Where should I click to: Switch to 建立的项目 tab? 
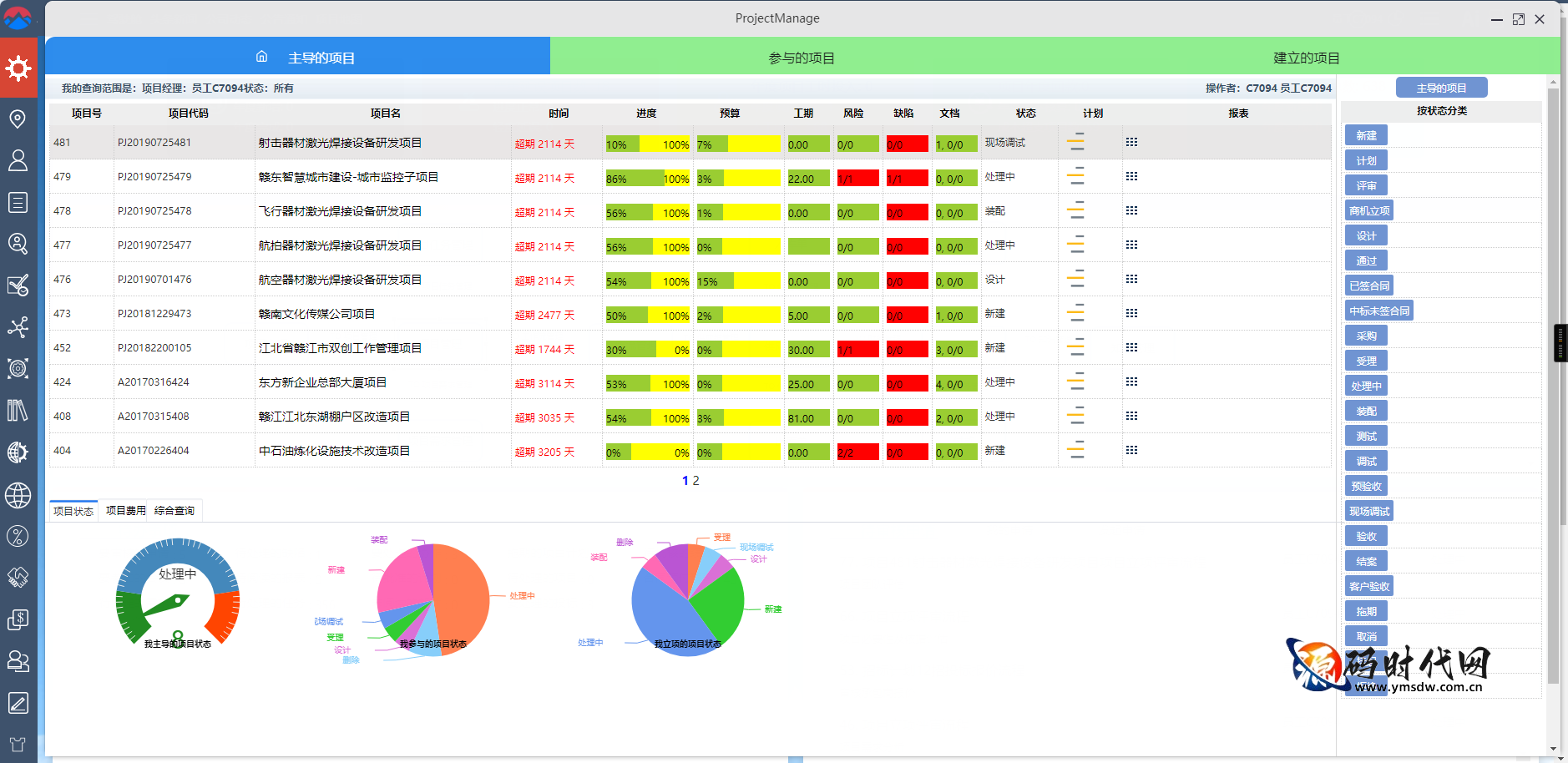(1306, 58)
